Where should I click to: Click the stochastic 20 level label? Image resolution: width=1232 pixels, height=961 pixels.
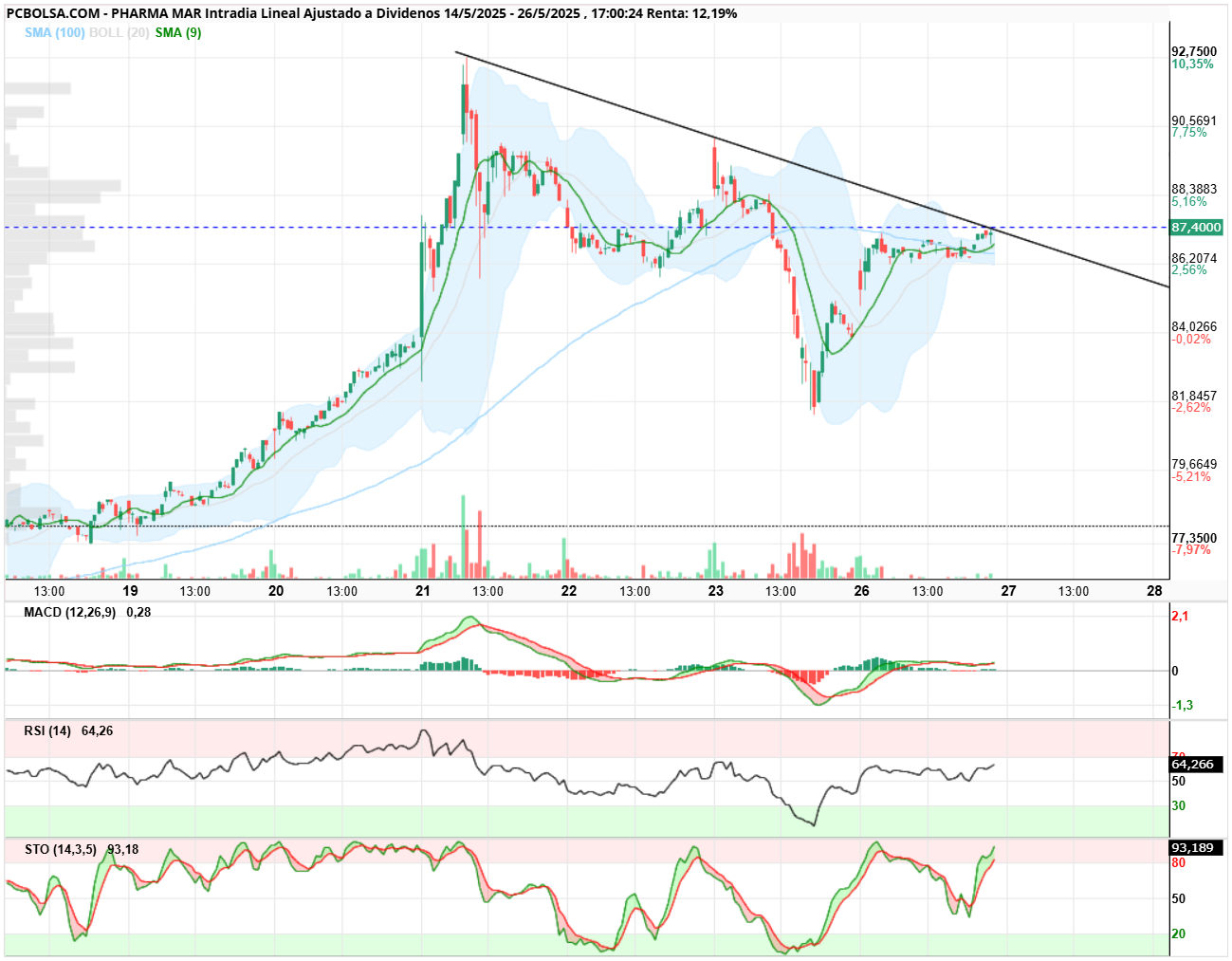click(1179, 934)
